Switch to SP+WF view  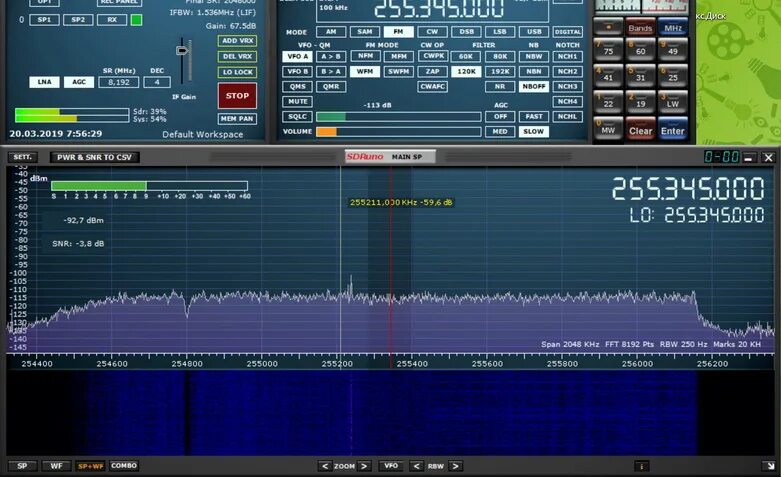(90, 466)
